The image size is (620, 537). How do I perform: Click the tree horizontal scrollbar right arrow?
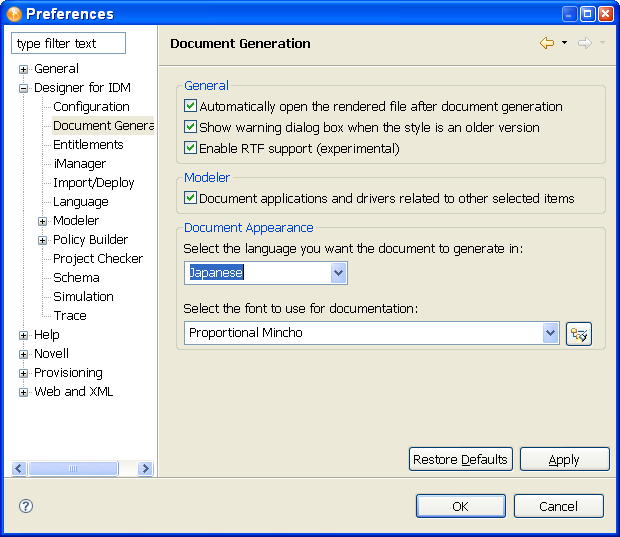point(145,468)
